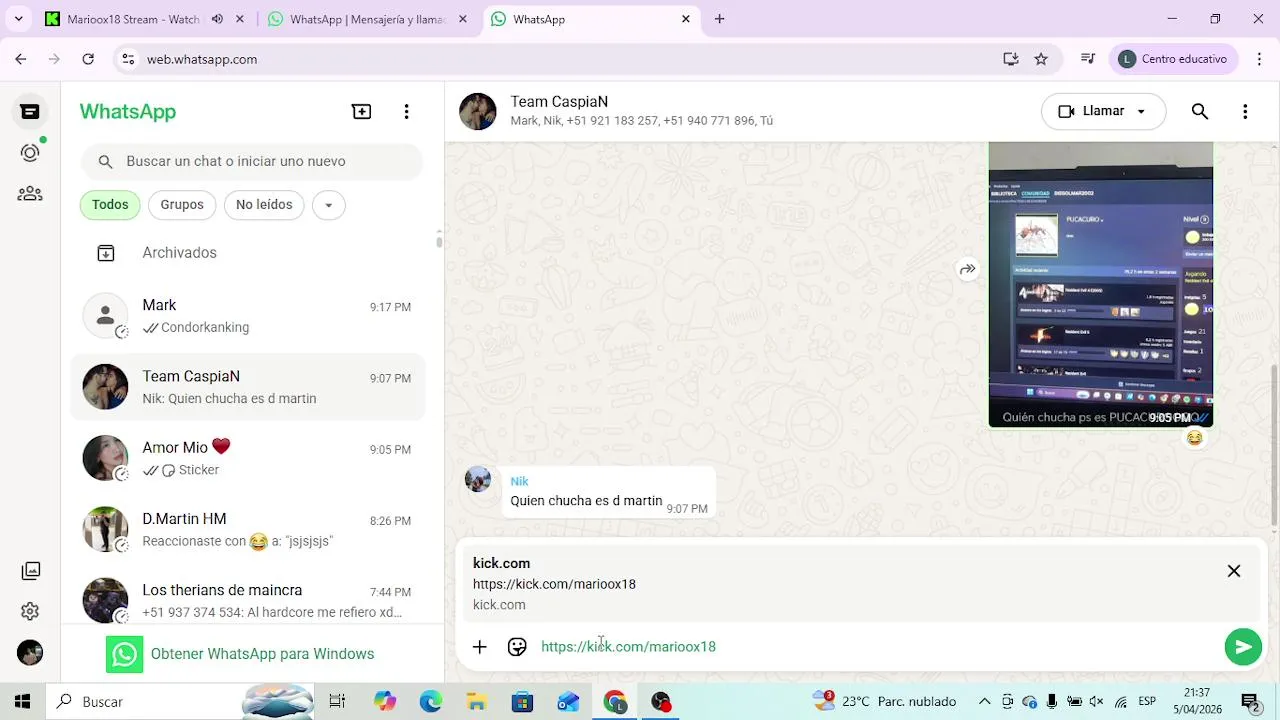Open Chrome's three-dot menu
Image resolution: width=1280 pixels, height=720 pixels.
1259,59
